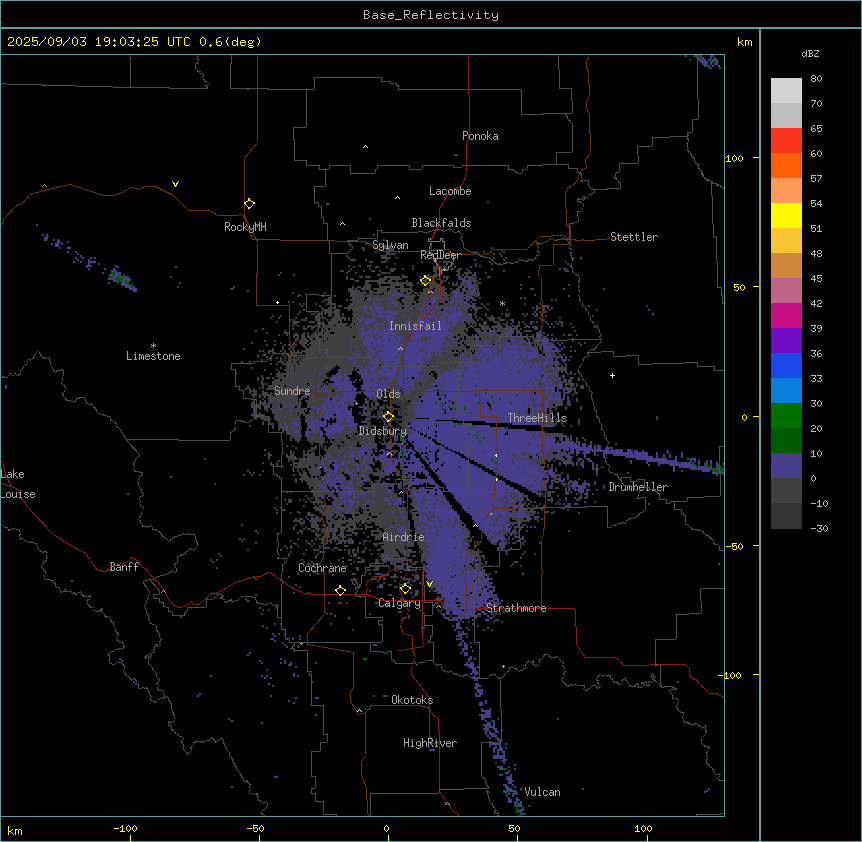Click the -100 km mark on bottom axis
This screenshot has width=862, height=842.
click(125, 828)
